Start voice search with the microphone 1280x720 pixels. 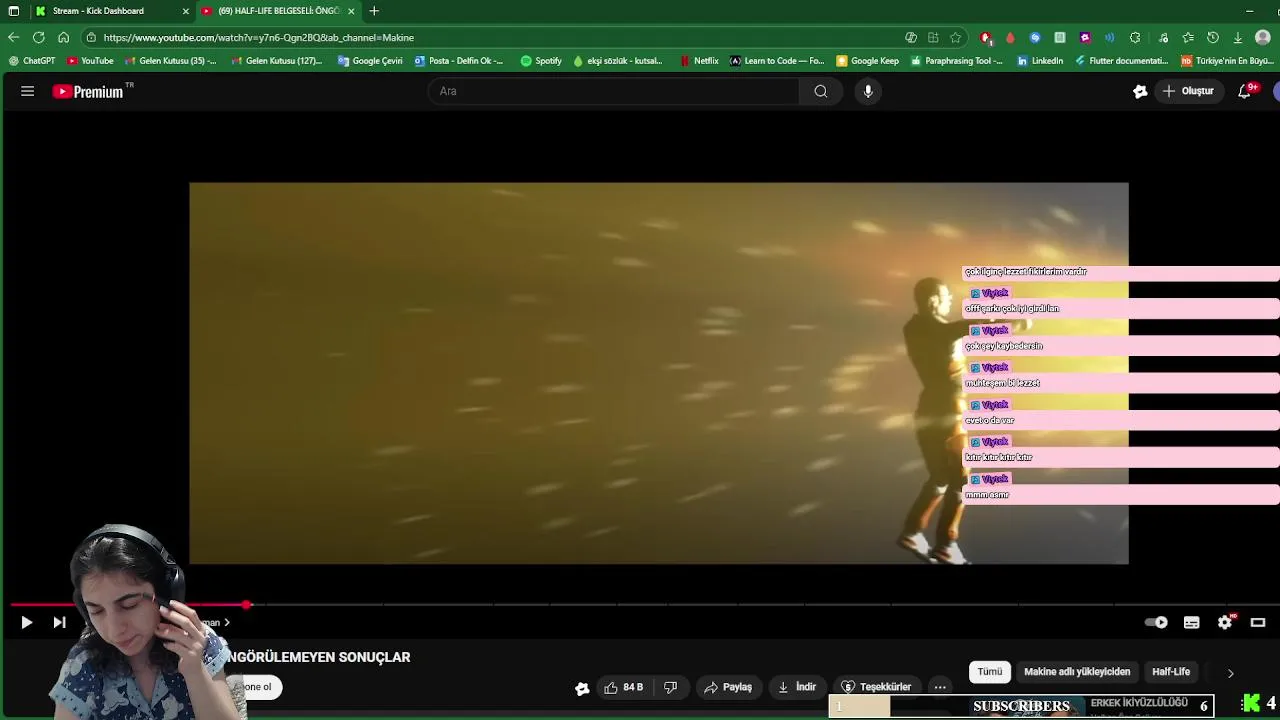868,91
